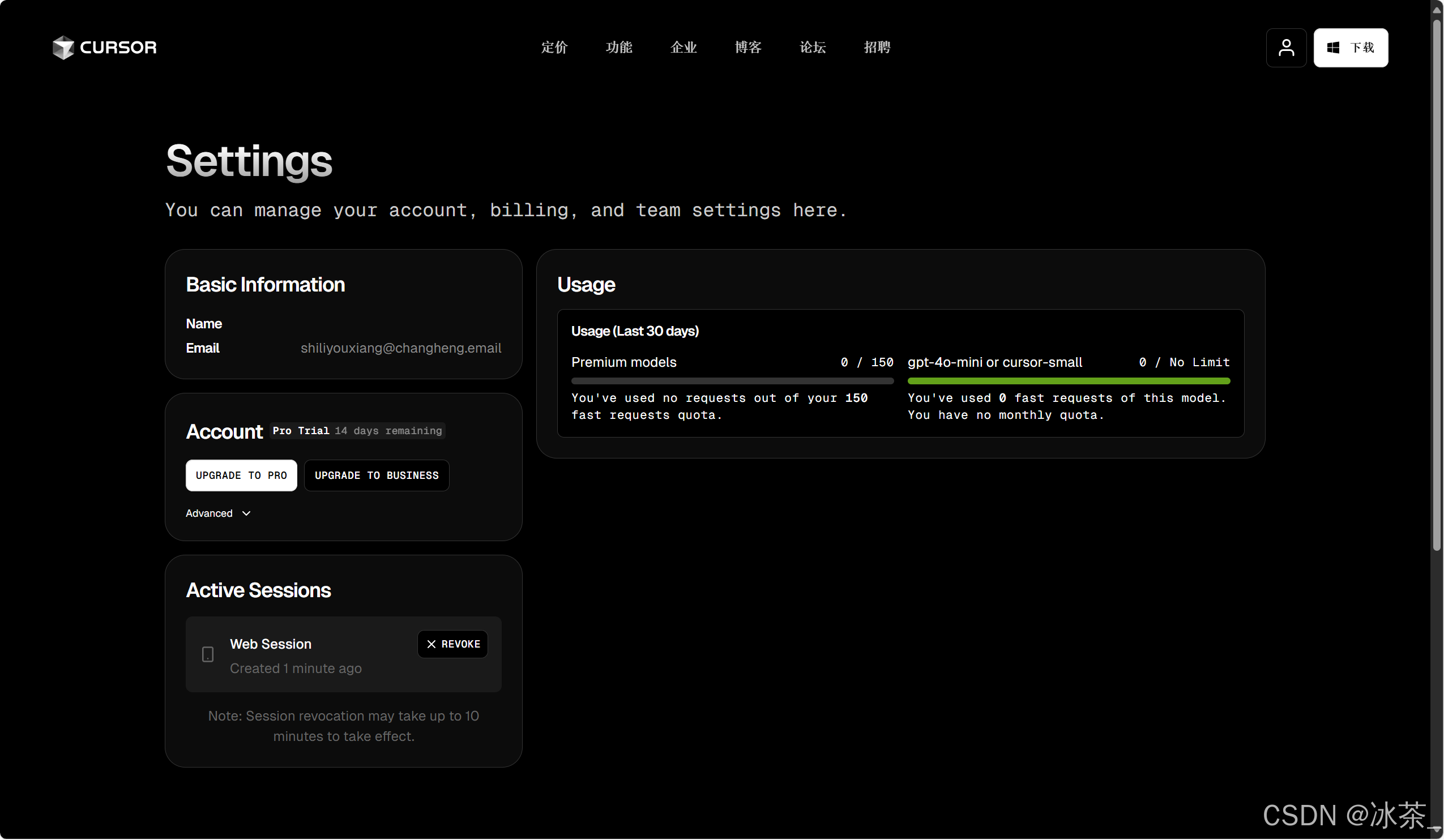This screenshot has width=1444, height=840.
Task: Open the user account profile icon
Action: click(x=1286, y=48)
